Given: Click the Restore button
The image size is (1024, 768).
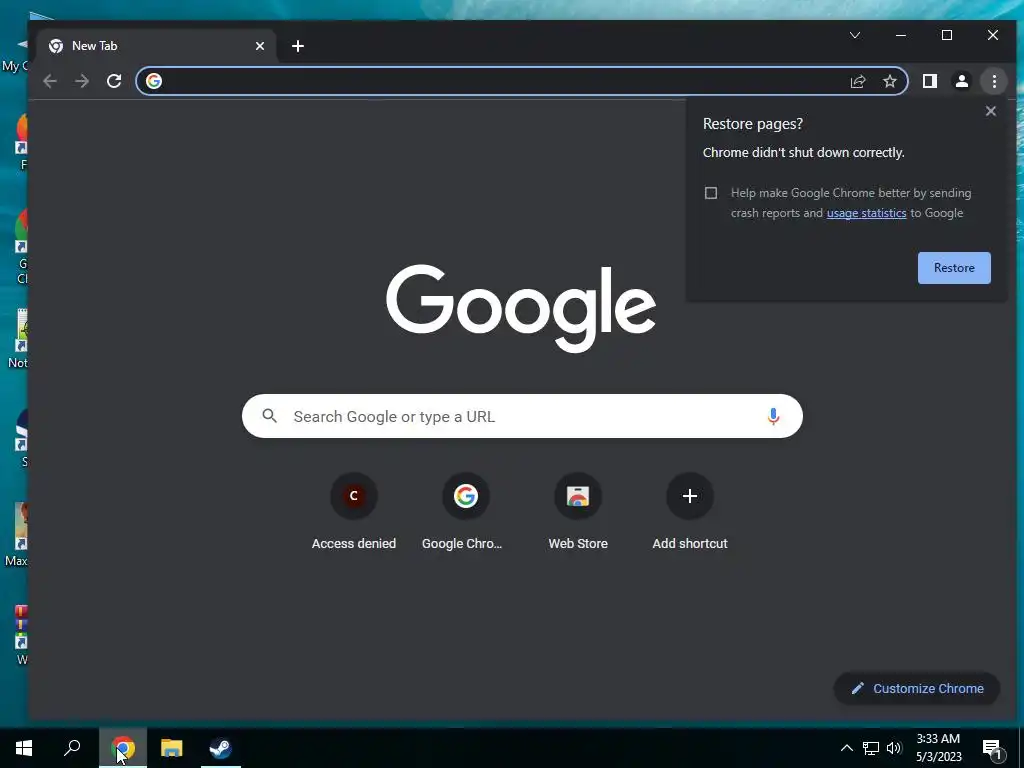Looking at the screenshot, I should tap(954, 268).
